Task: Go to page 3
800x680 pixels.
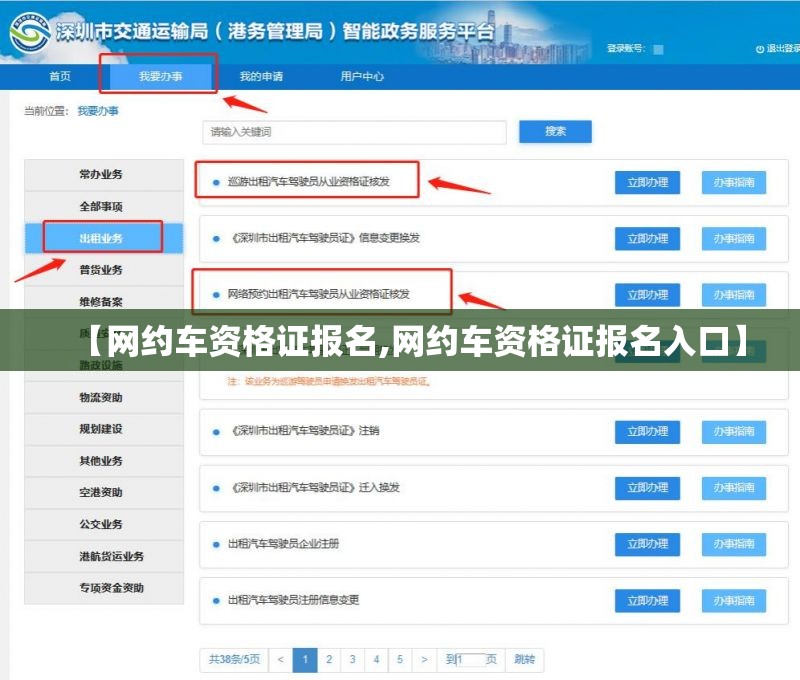Action: (353, 660)
